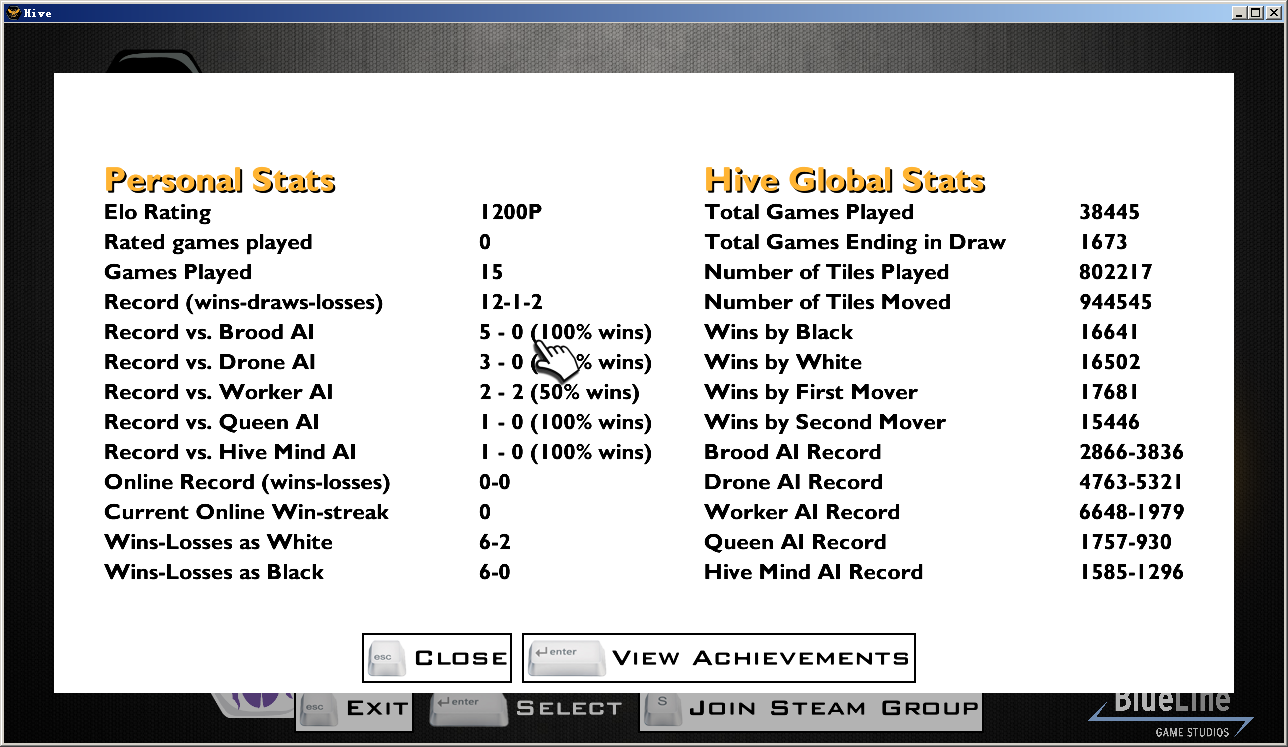The height and width of the screenshot is (747, 1288).
Task: Click the Total Games Ending in Draw label
Action: 855,242
